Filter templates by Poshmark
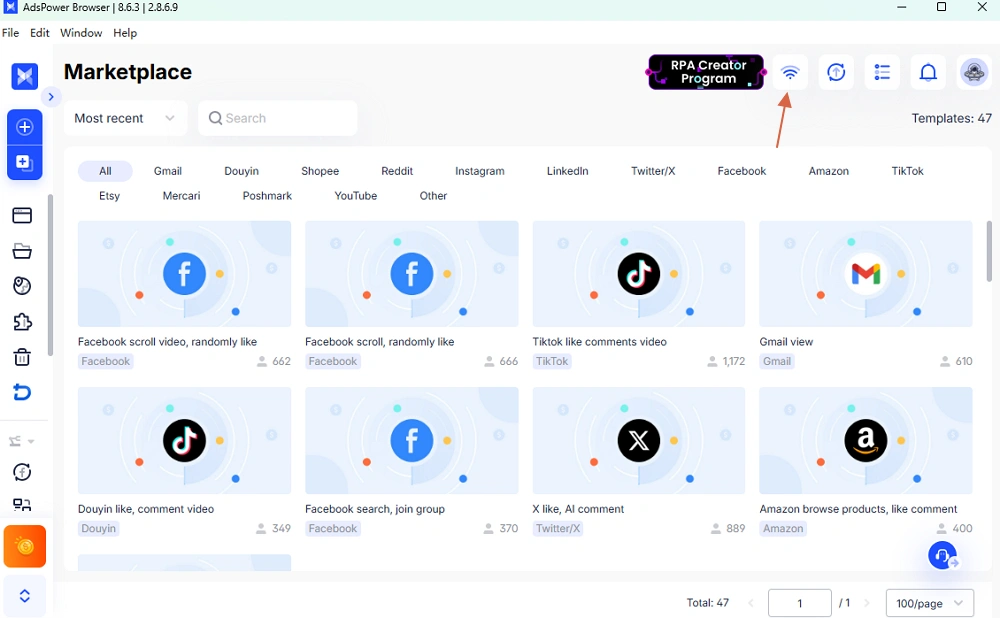Image resolution: width=1000 pixels, height=618 pixels. click(x=267, y=196)
